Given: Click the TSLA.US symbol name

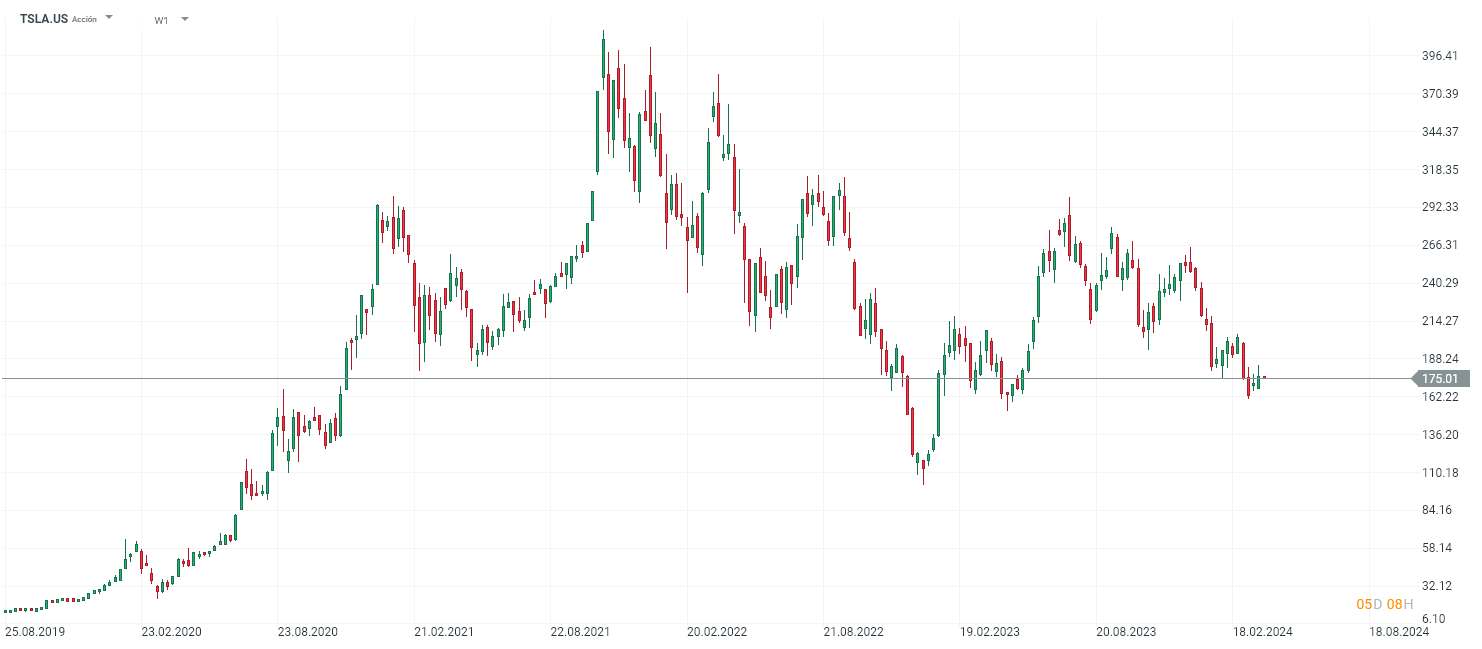Looking at the screenshot, I should [x=44, y=18].
